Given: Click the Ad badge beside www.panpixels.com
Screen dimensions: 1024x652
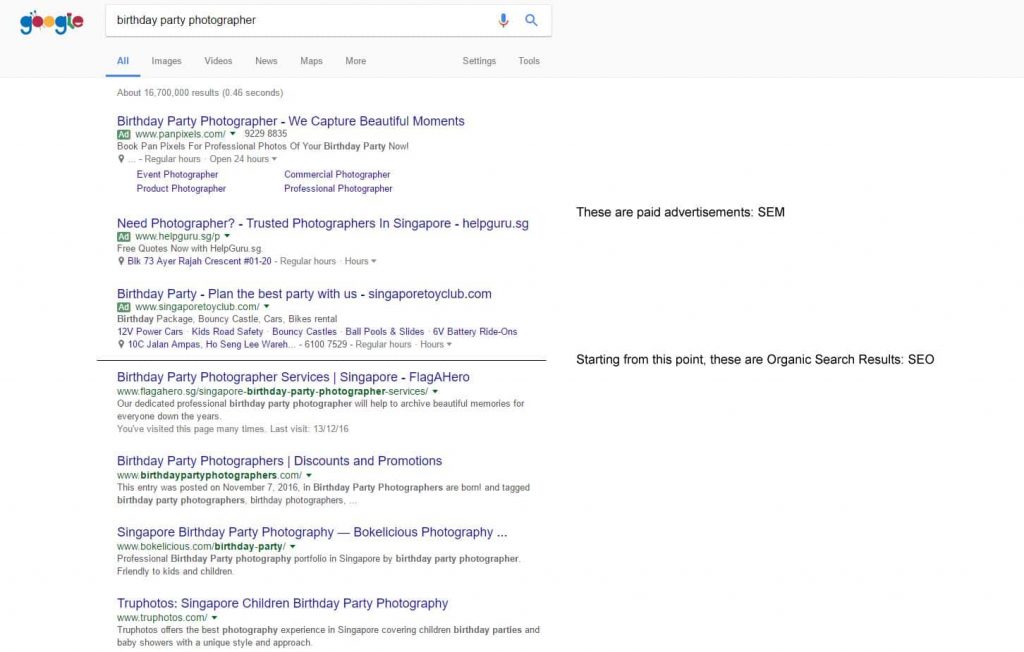Looking at the screenshot, I should 123,134.
